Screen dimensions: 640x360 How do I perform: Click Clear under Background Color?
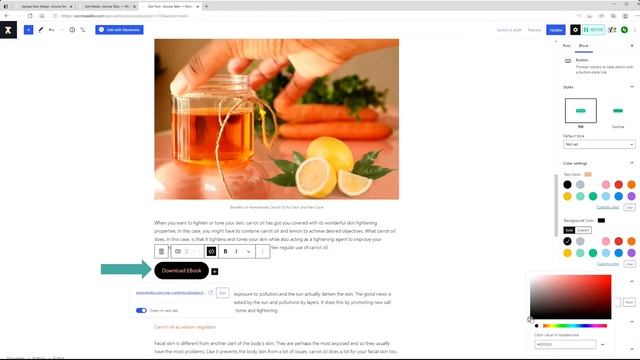coord(629,264)
